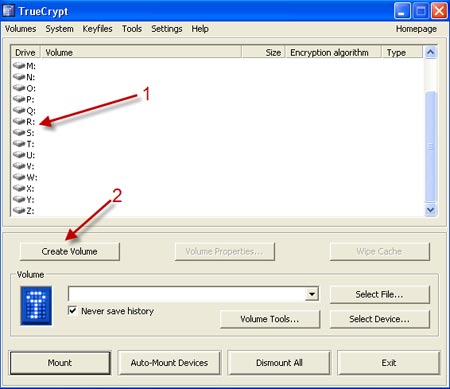
Task: Click the drive icon next to U:
Action: [19, 155]
